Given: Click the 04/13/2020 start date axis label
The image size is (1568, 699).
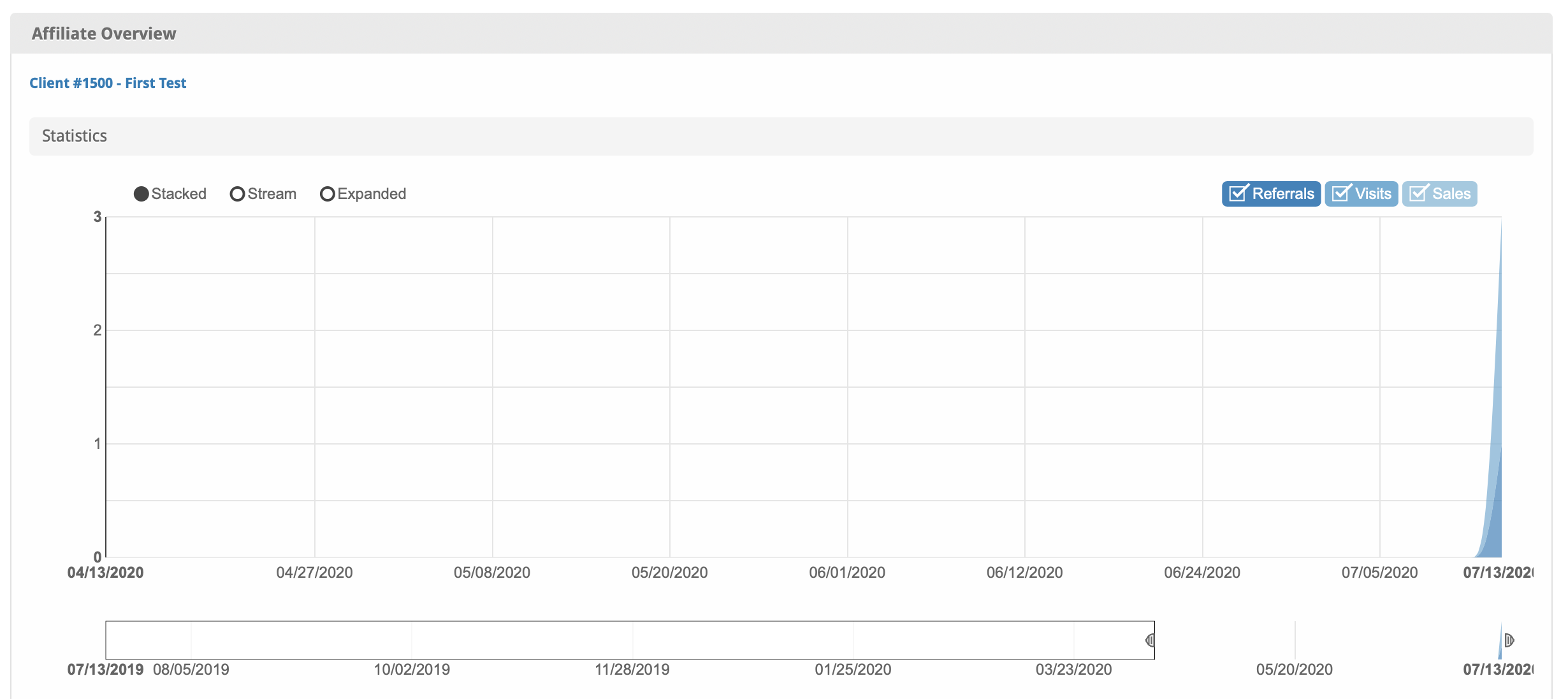Looking at the screenshot, I should pos(106,573).
